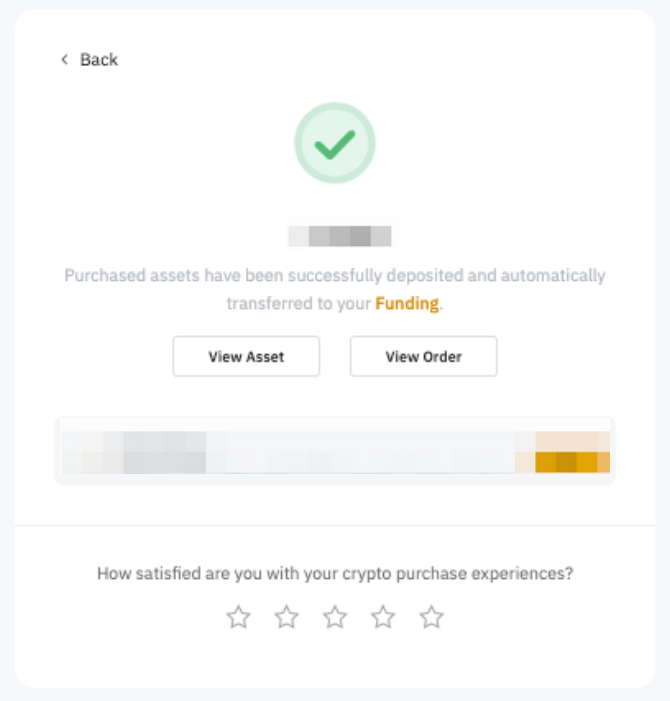Choose the third rating star
Viewport: 670px width, 701px height.
[335, 617]
